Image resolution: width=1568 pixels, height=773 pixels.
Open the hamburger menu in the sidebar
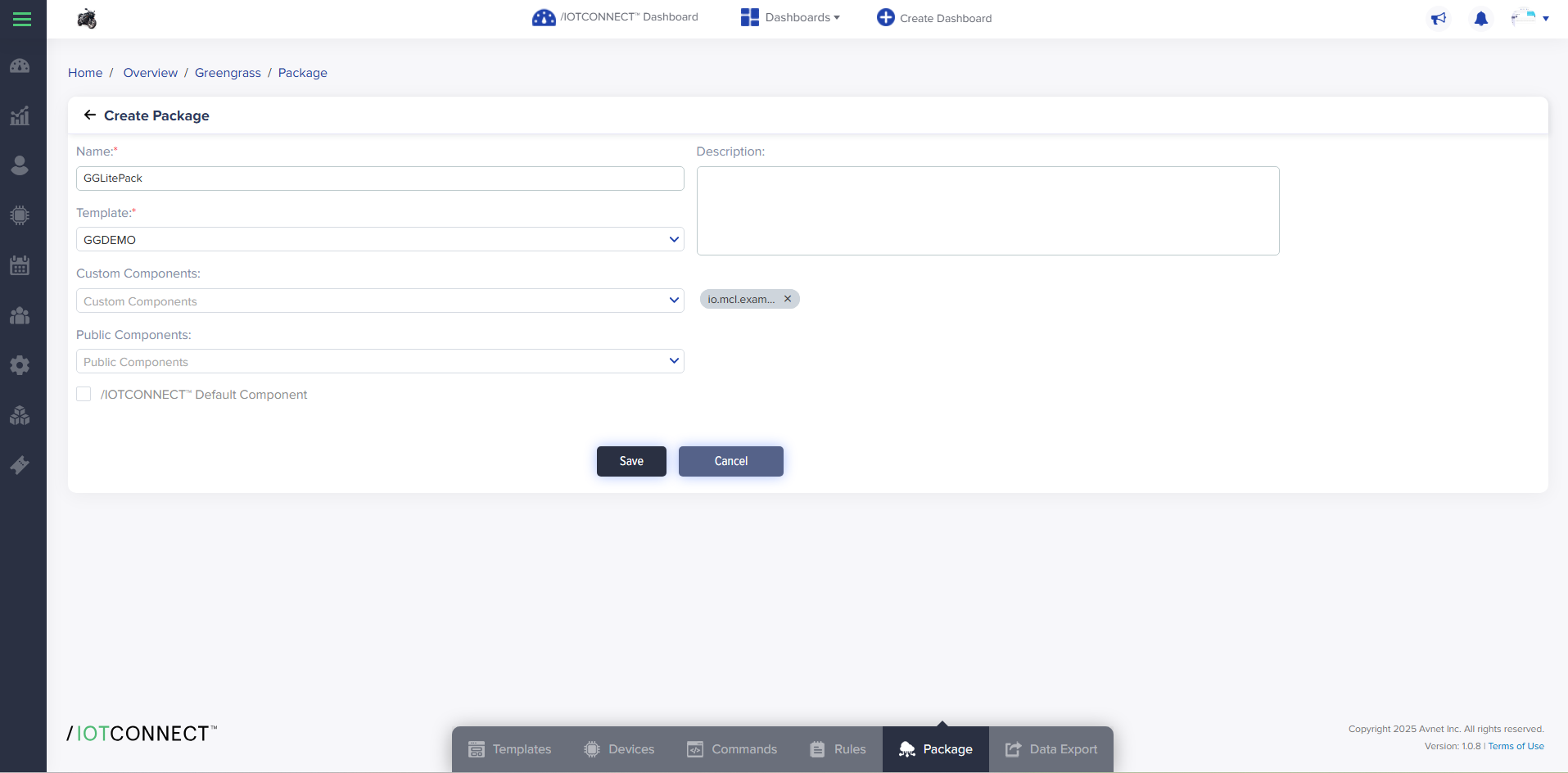click(x=22, y=19)
